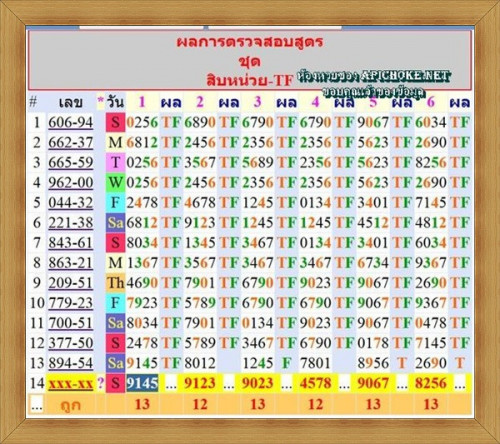500x444 pixels.
Task: Click the yellow 4578 prediction cell
Action: (315, 383)
